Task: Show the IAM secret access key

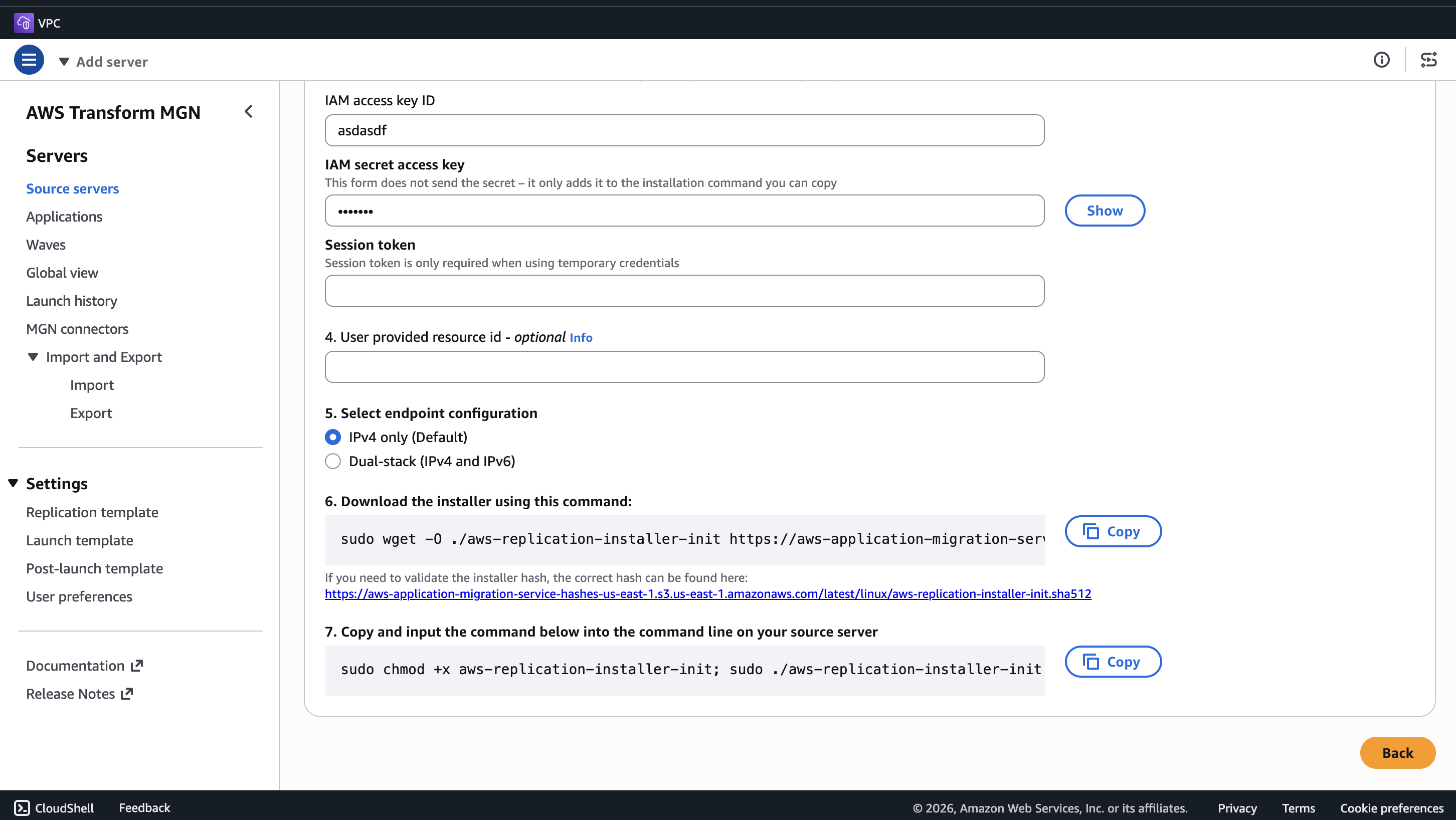Action: tap(1105, 211)
